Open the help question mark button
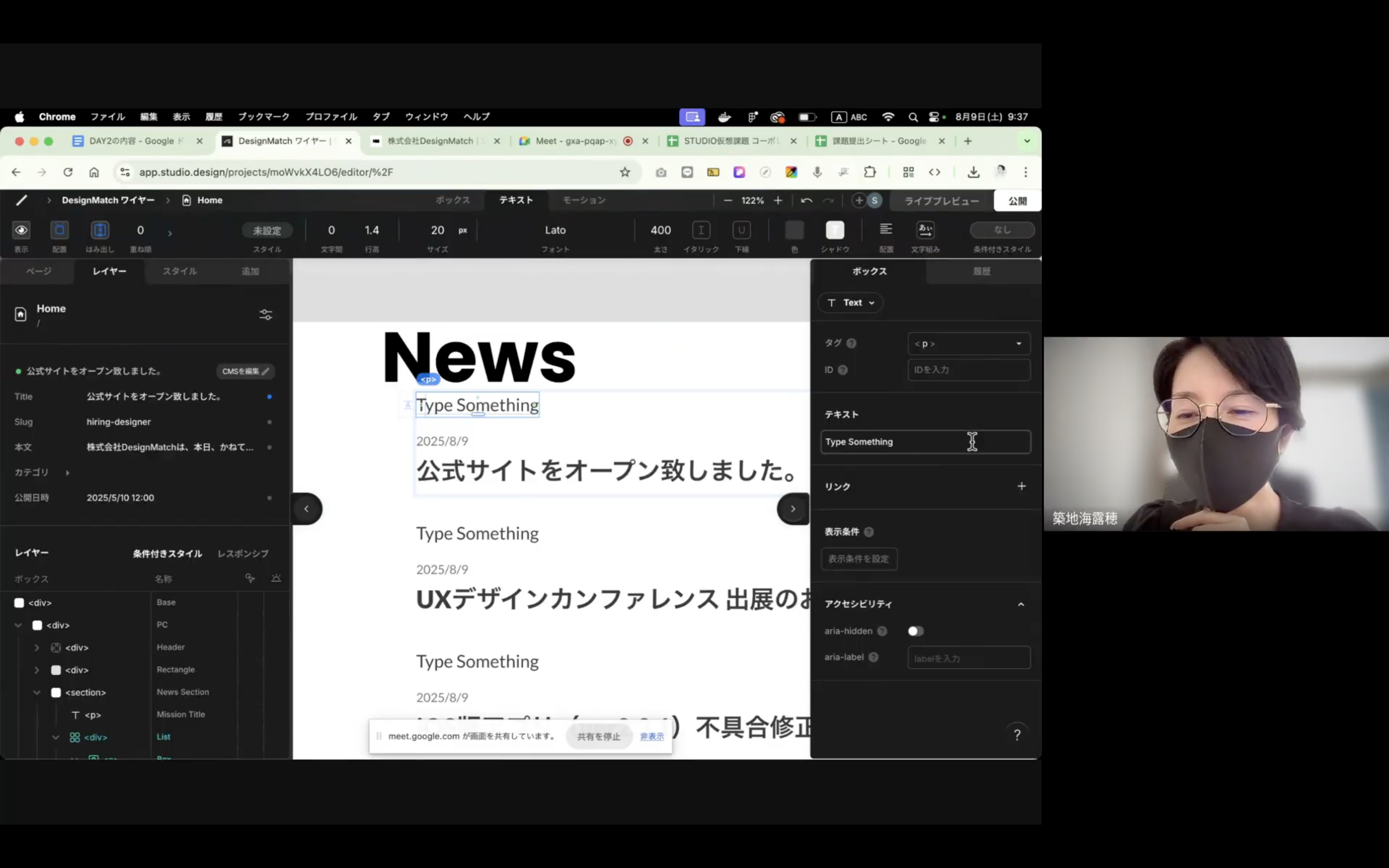 [x=1017, y=734]
